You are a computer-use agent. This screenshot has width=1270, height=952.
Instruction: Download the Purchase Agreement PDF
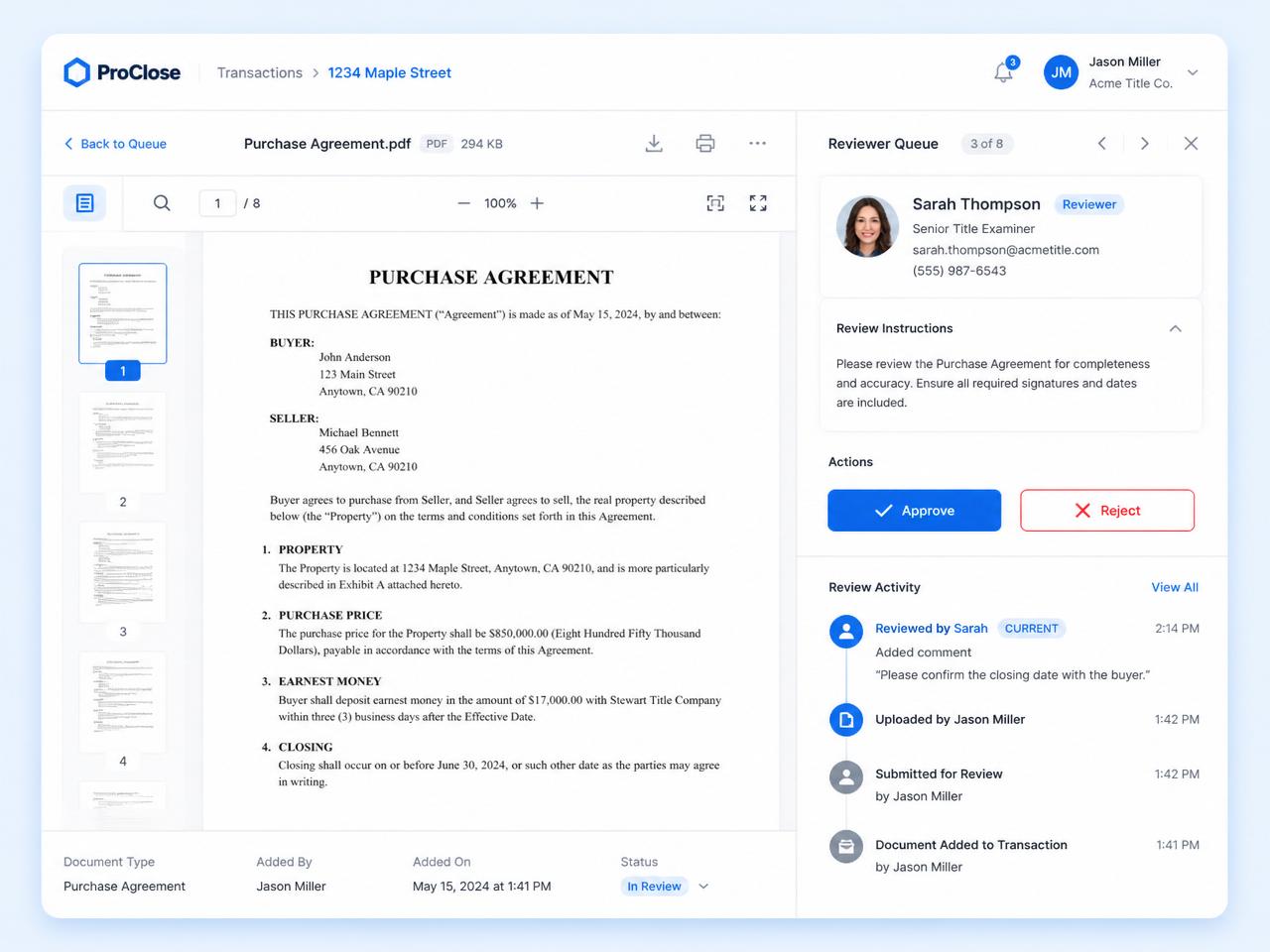click(x=654, y=144)
